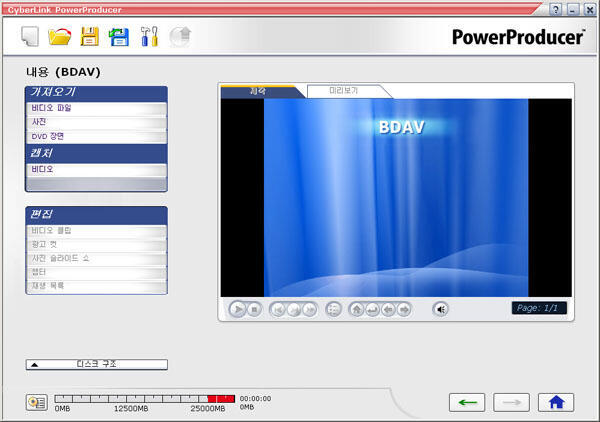The image size is (600, 422).
Task: Navigate left with the player arrow button
Action: coord(388,310)
